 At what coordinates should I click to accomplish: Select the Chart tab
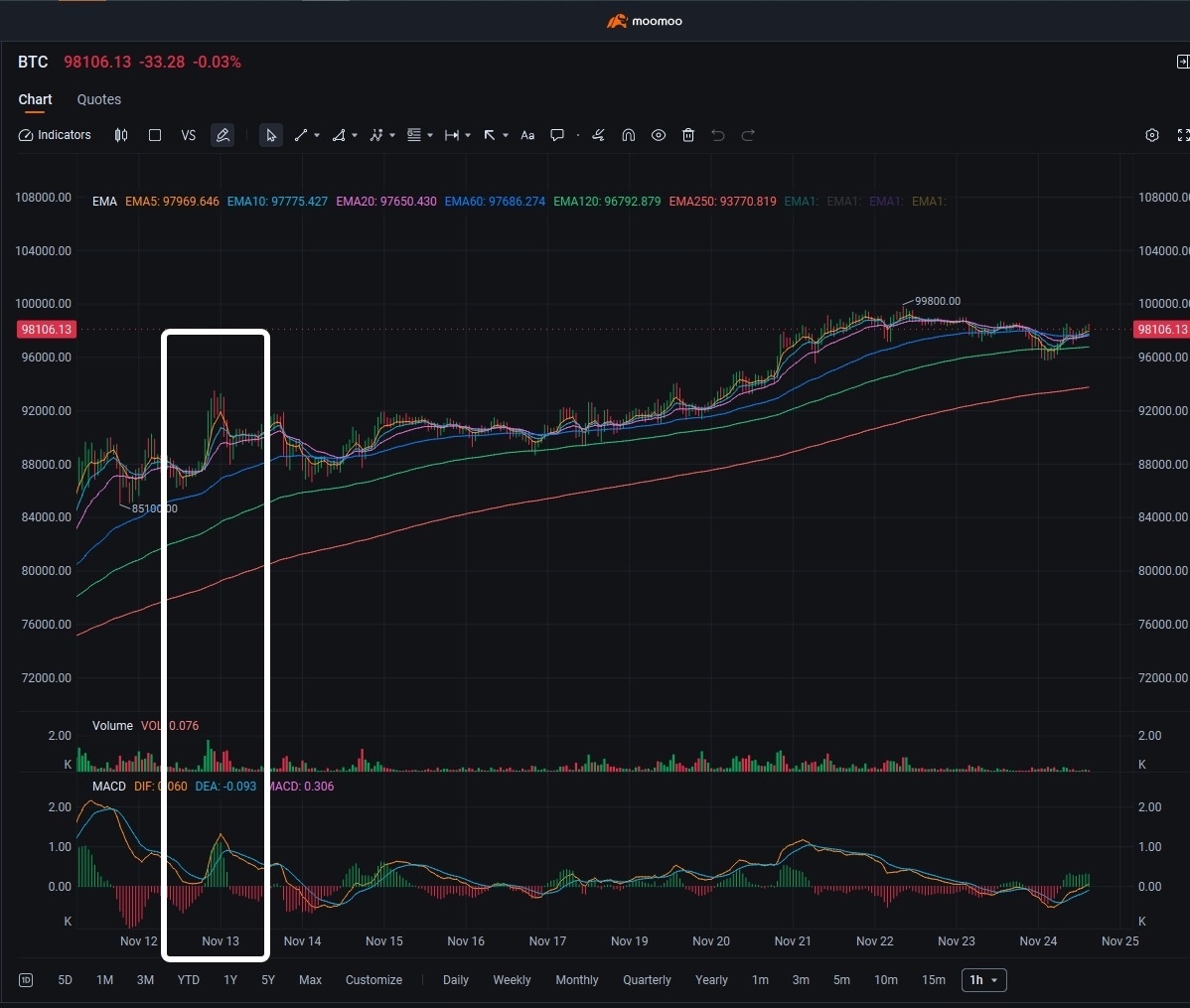tap(35, 99)
